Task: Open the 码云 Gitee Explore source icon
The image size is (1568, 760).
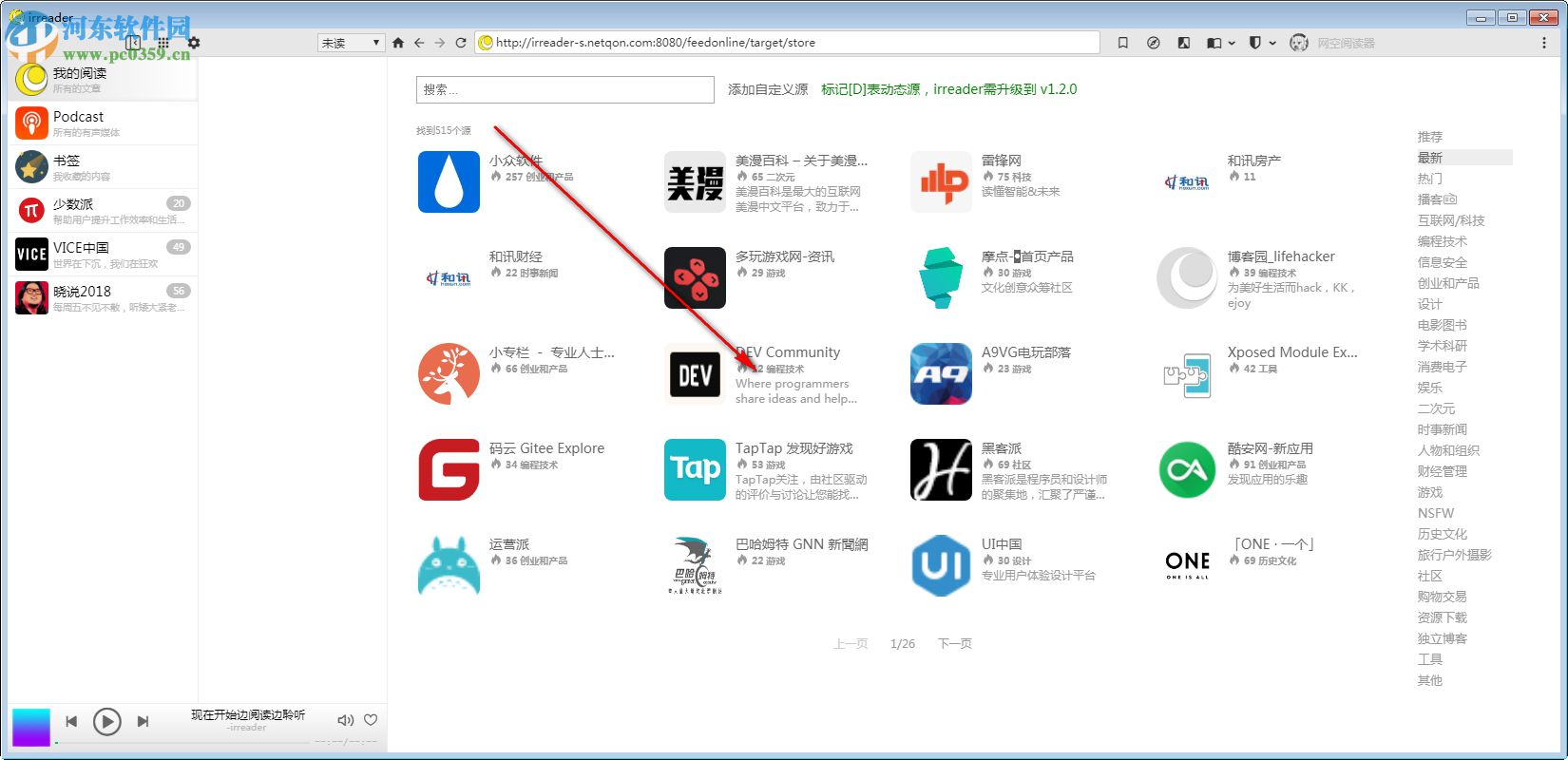Action: 449,469
